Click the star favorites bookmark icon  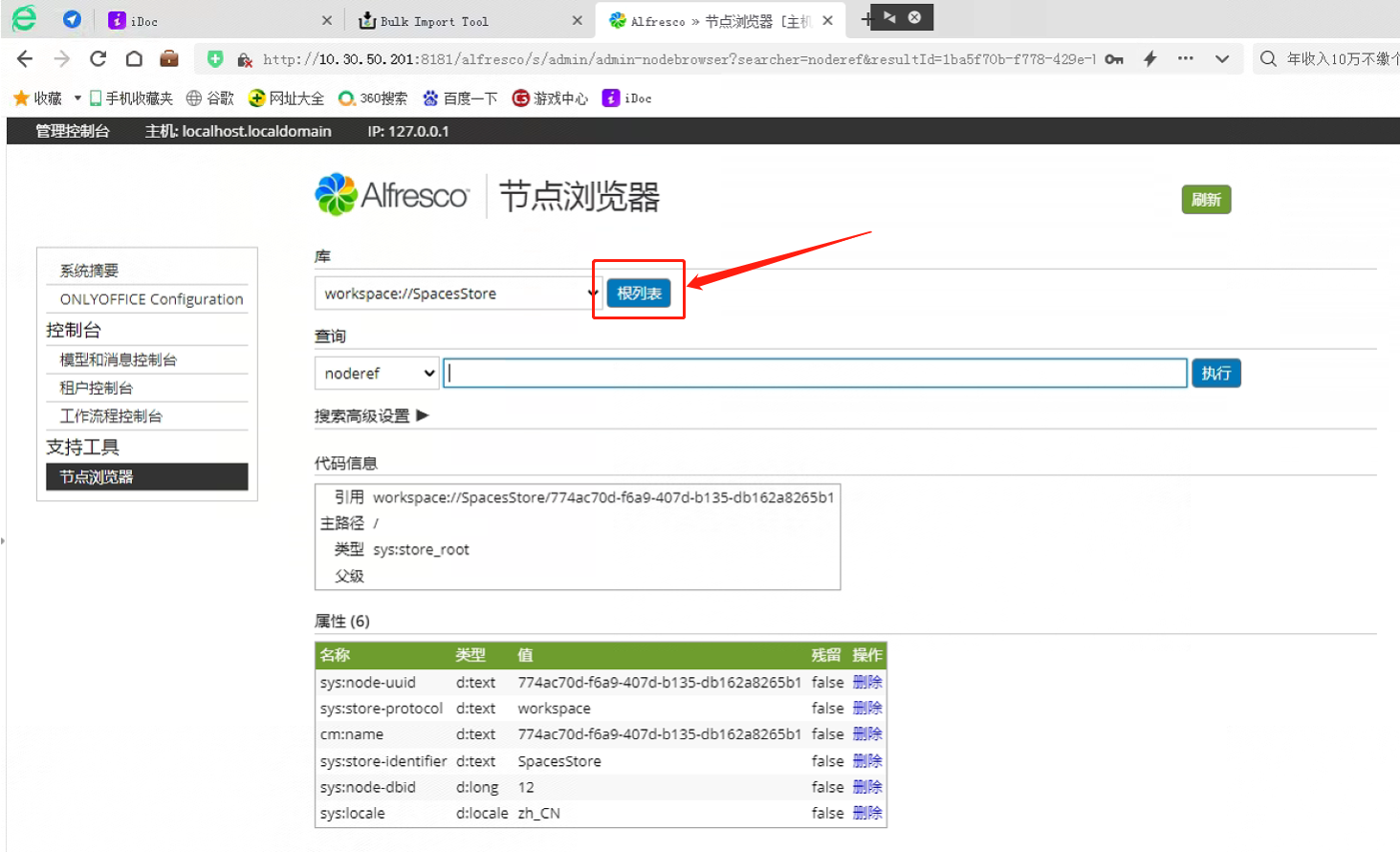pyautogui.click(x=21, y=98)
